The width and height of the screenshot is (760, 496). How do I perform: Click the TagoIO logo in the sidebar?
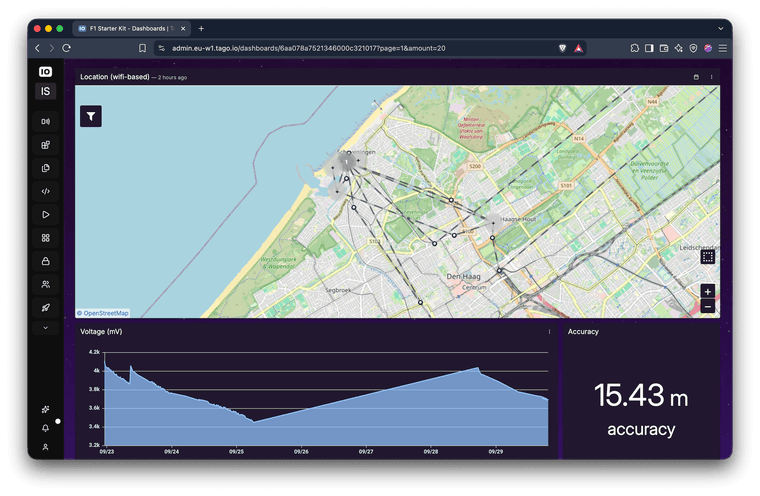pyautogui.click(x=45, y=72)
